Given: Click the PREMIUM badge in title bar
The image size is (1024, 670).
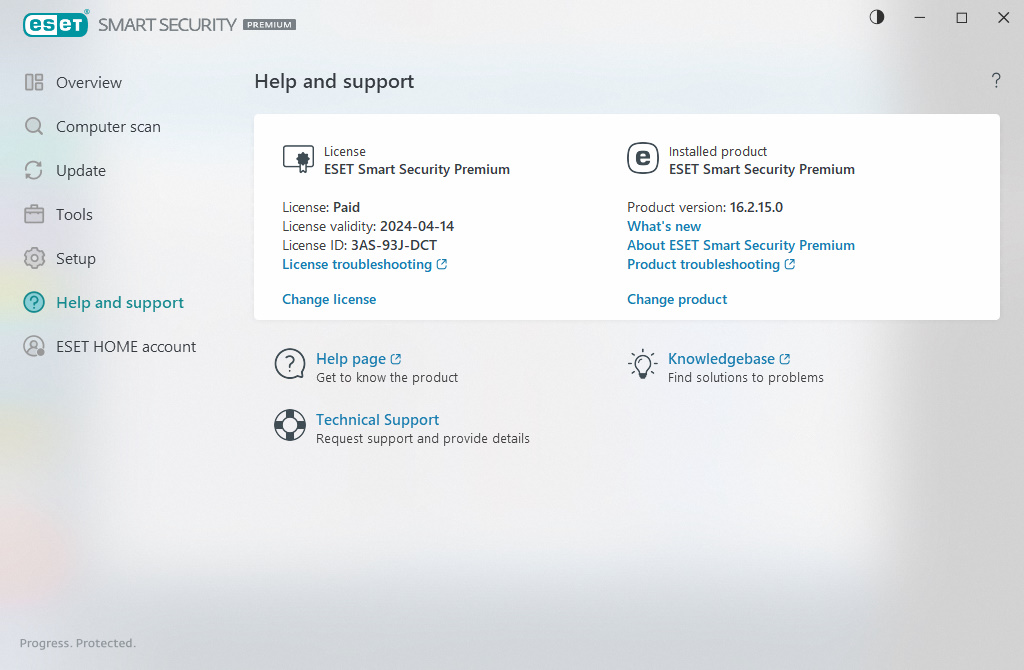Looking at the screenshot, I should pos(270,25).
